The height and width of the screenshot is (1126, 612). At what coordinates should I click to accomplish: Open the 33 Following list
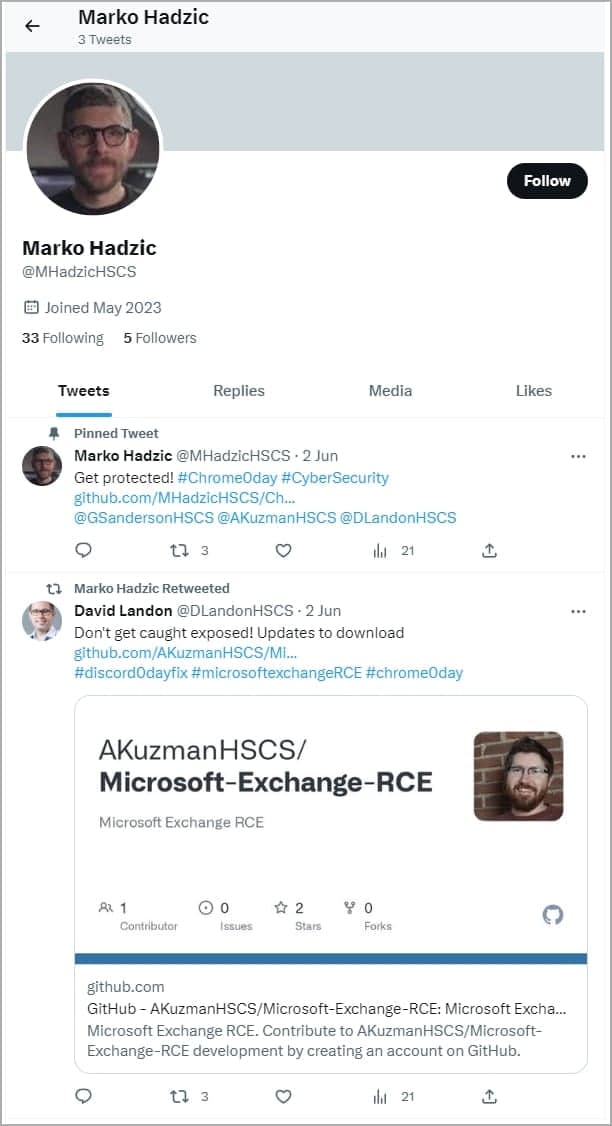click(x=63, y=338)
